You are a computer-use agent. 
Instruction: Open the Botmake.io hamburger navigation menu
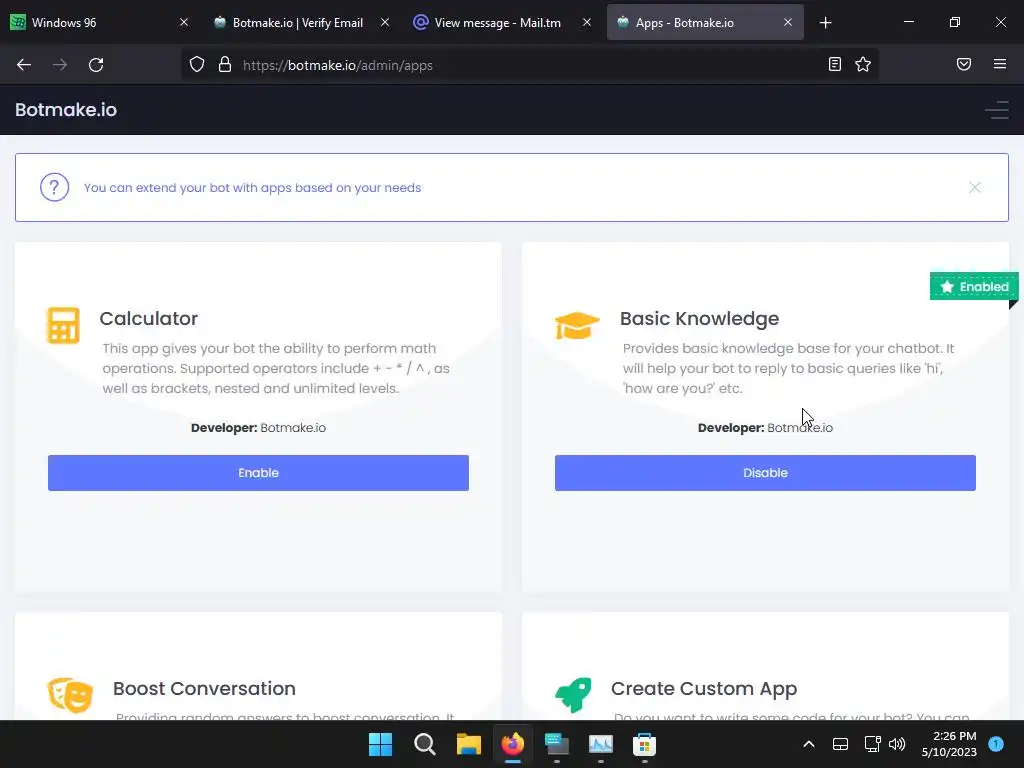pos(997,110)
